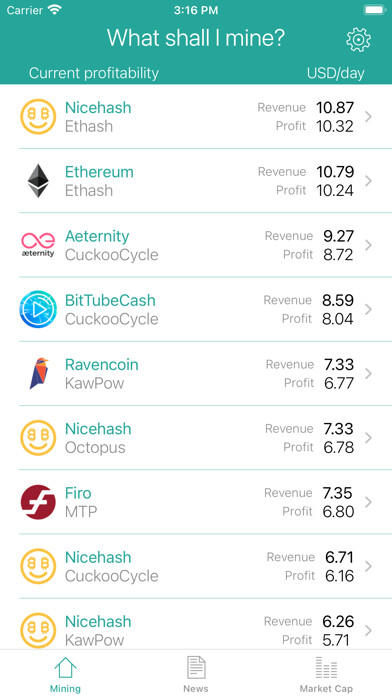Image resolution: width=392 pixels, height=696 pixels.
Task: Expand Nicehash Ethash row chevron
Action: (368, 117)
